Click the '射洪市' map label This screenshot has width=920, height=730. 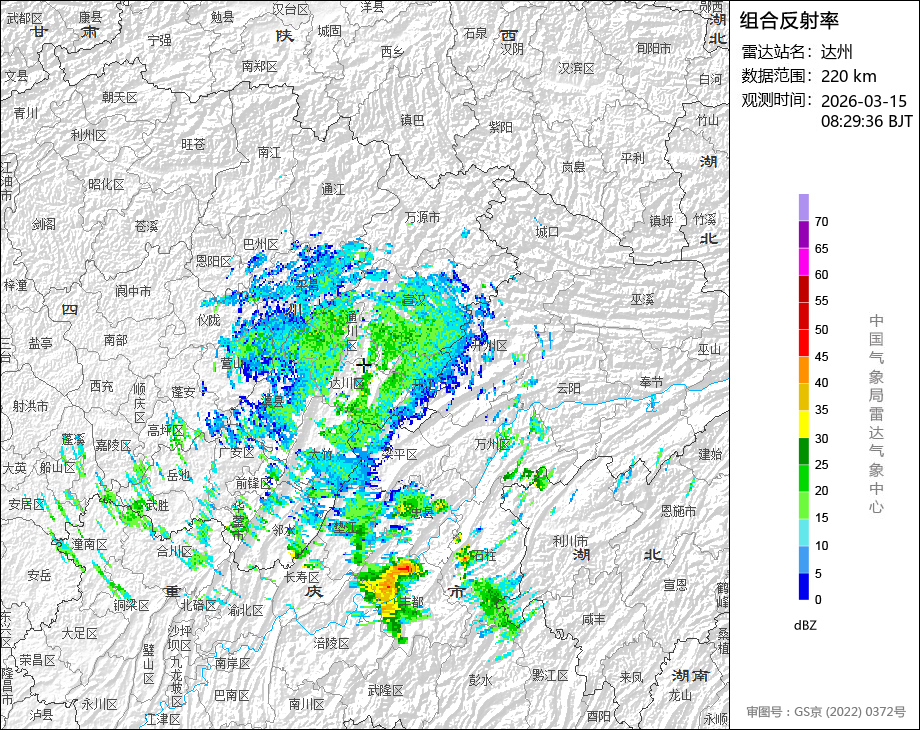31,406
